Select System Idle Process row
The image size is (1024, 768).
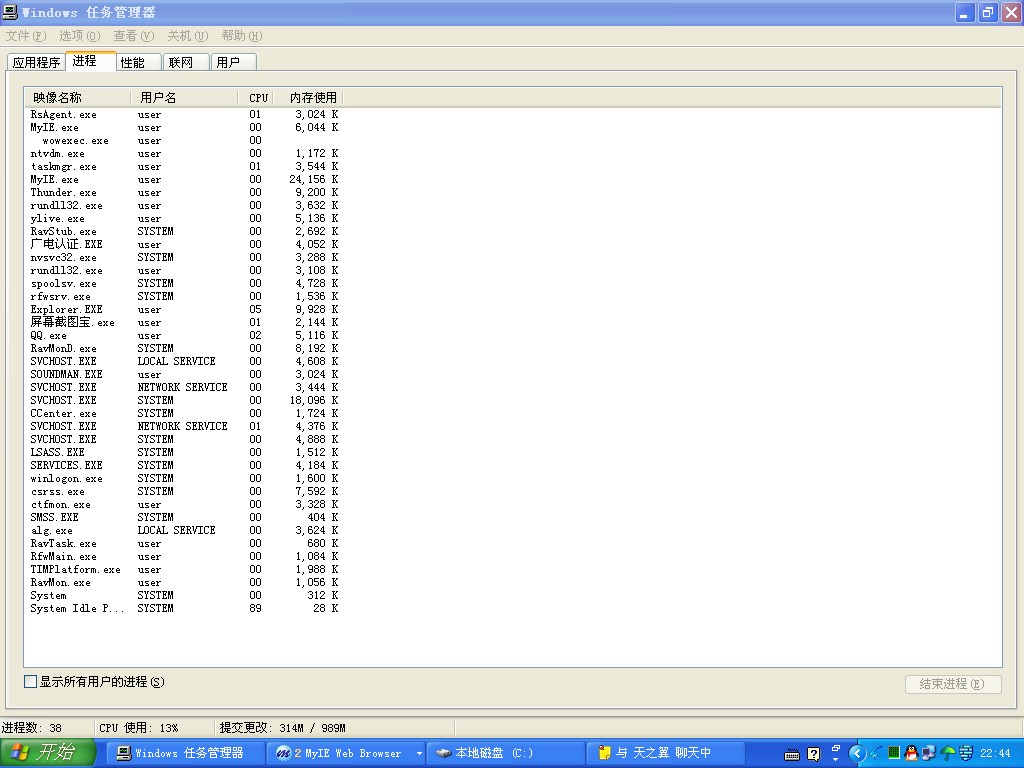point(184,608)
